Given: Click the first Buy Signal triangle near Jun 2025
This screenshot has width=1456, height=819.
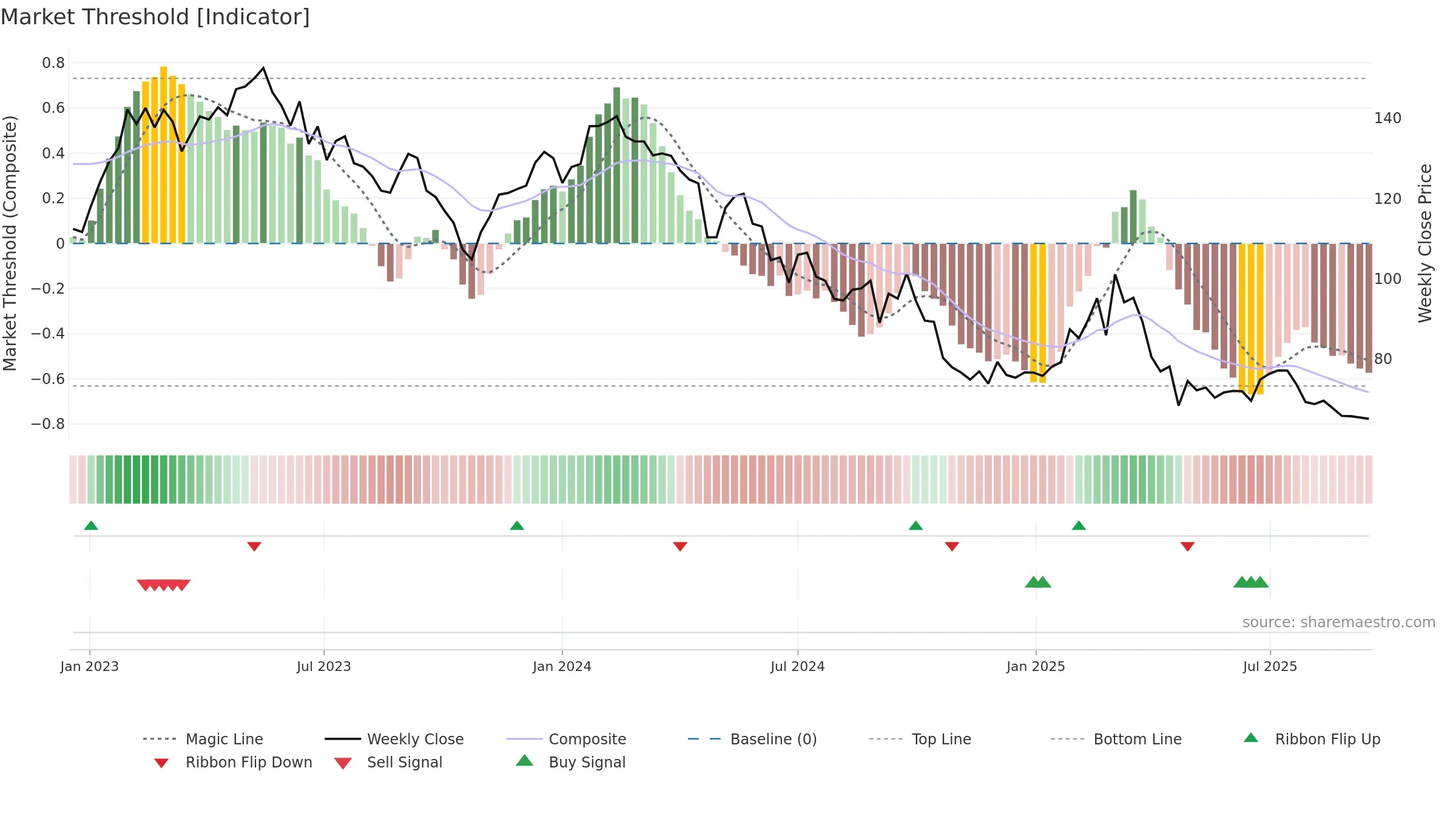Looking at the screenshot, I should [x=1242, y=582].
